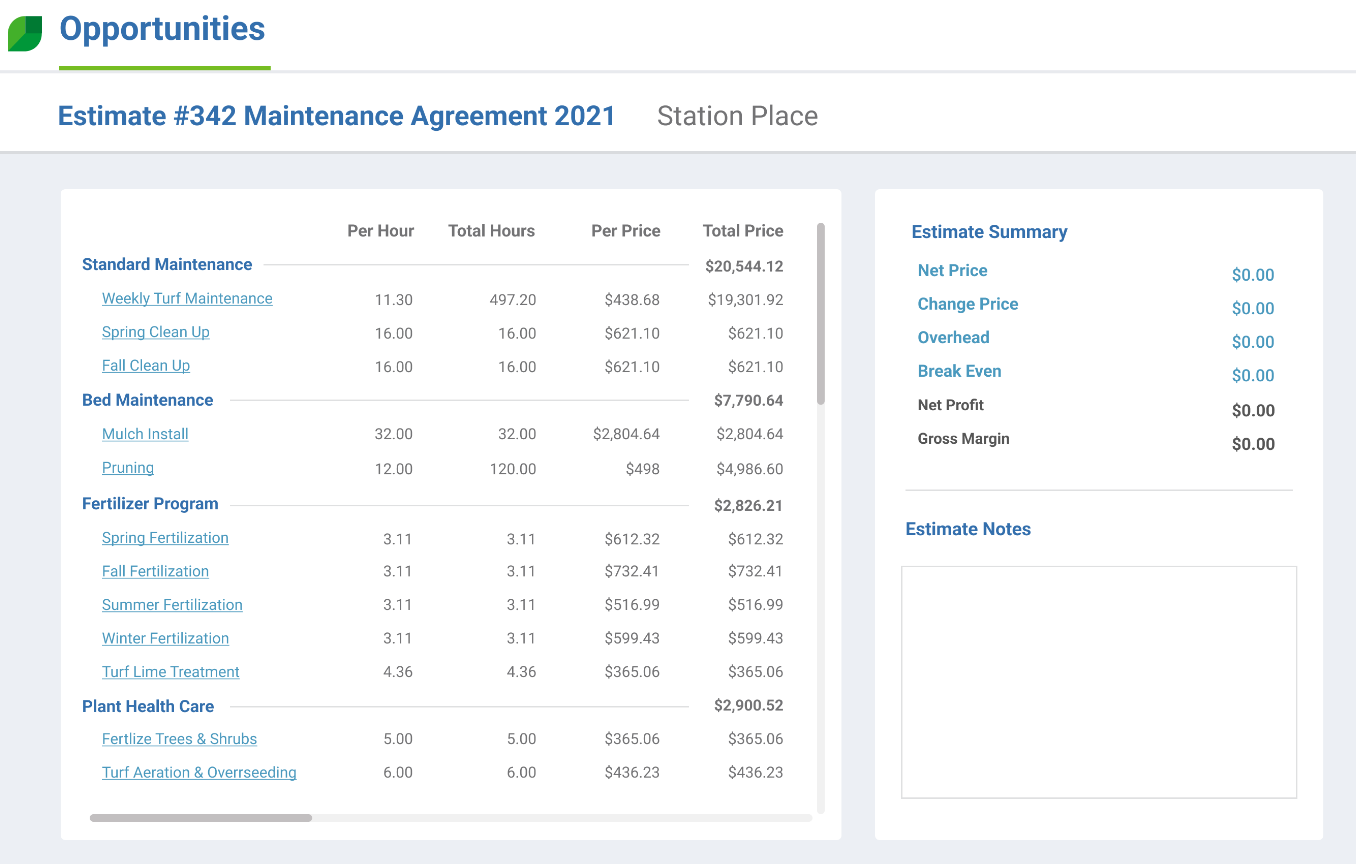Click the Standard Maintenance section heading
This screenshot has width=1356, height=864.
(x=167, y=265)
